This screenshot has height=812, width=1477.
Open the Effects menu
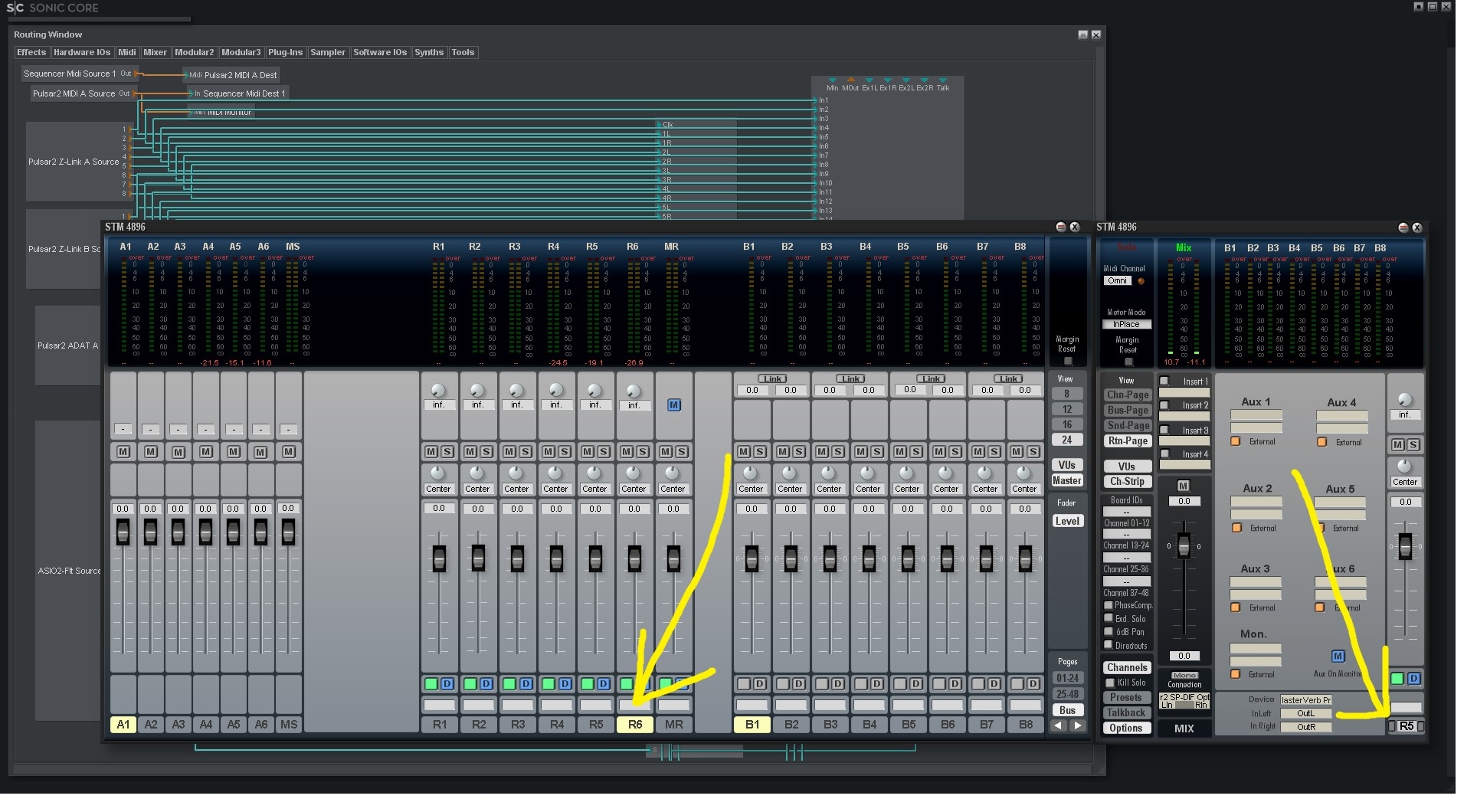tap(31, 52)
